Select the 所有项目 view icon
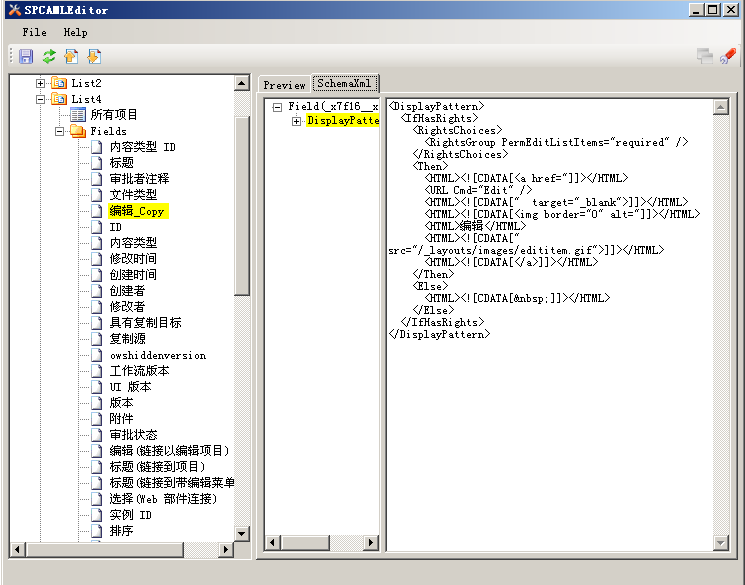This screenshot has width=745, height=585. click(x=78, y=115)
